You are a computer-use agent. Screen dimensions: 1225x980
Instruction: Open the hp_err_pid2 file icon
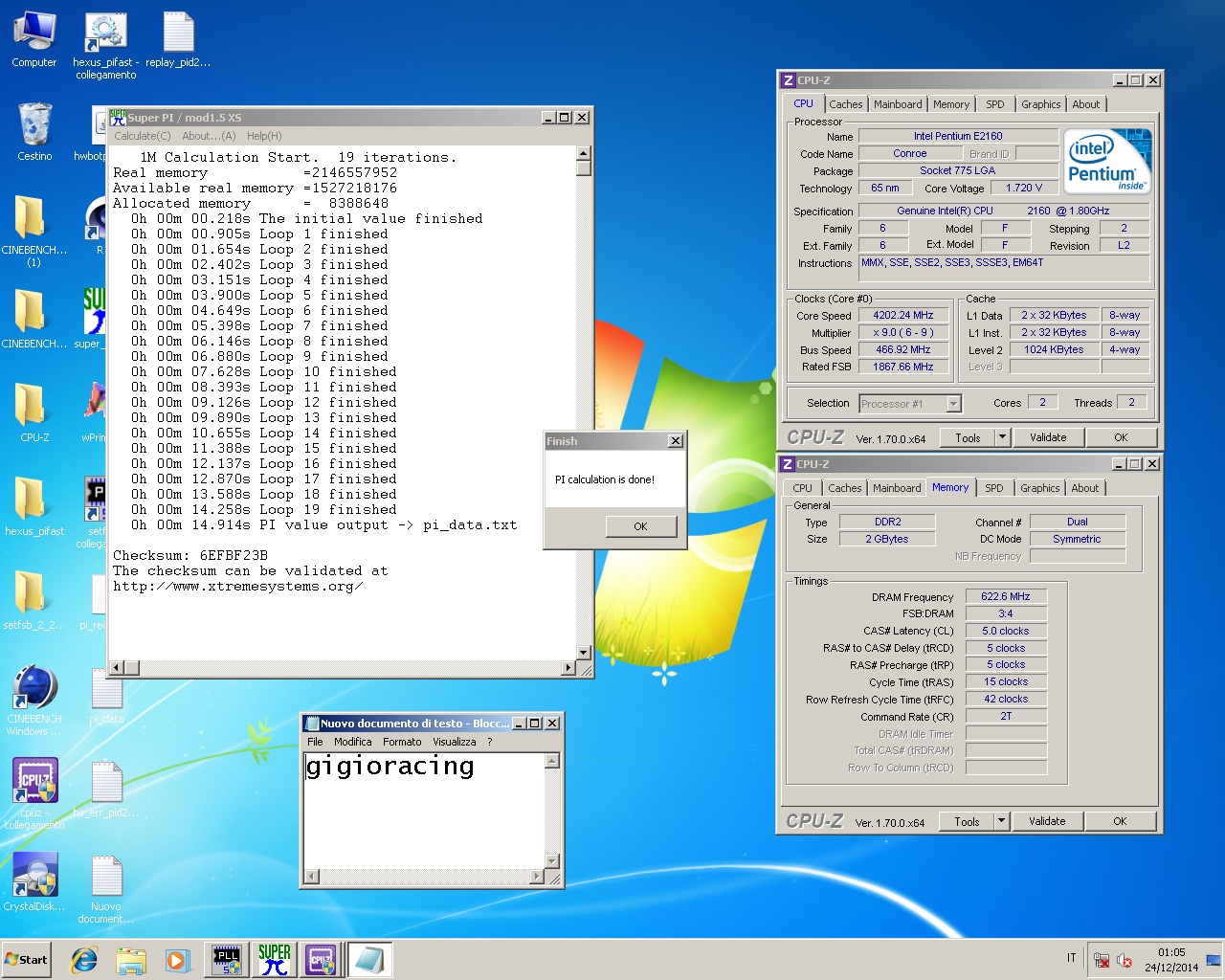coord(106,790)
